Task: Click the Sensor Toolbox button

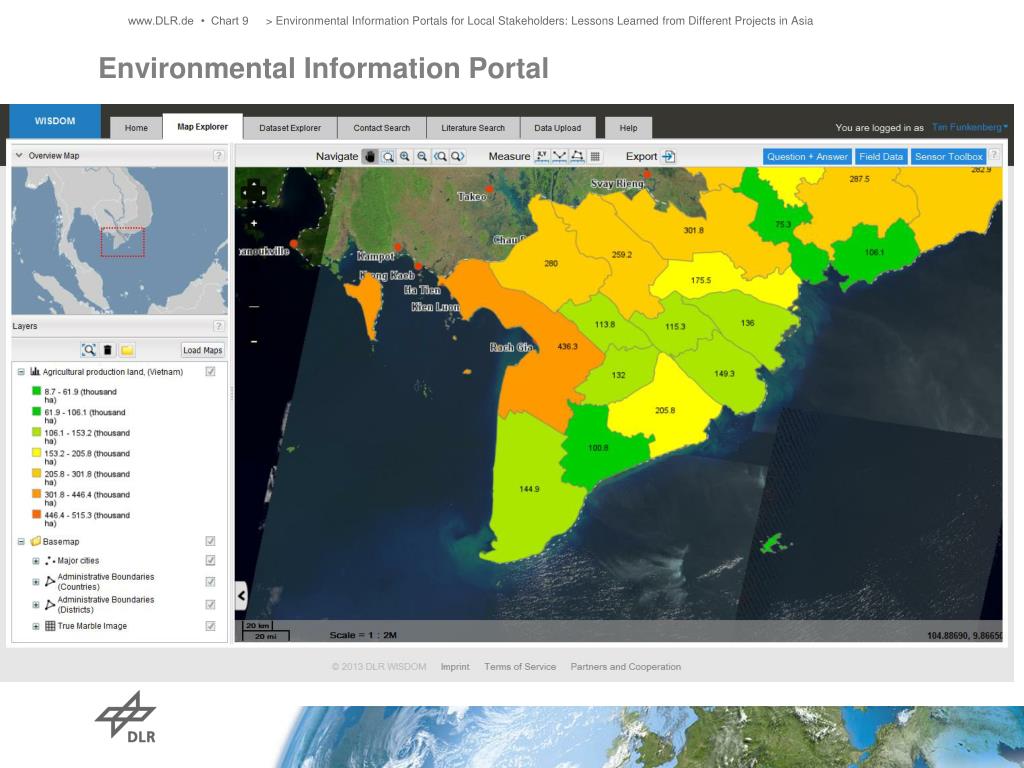Action: pos(948,157)
